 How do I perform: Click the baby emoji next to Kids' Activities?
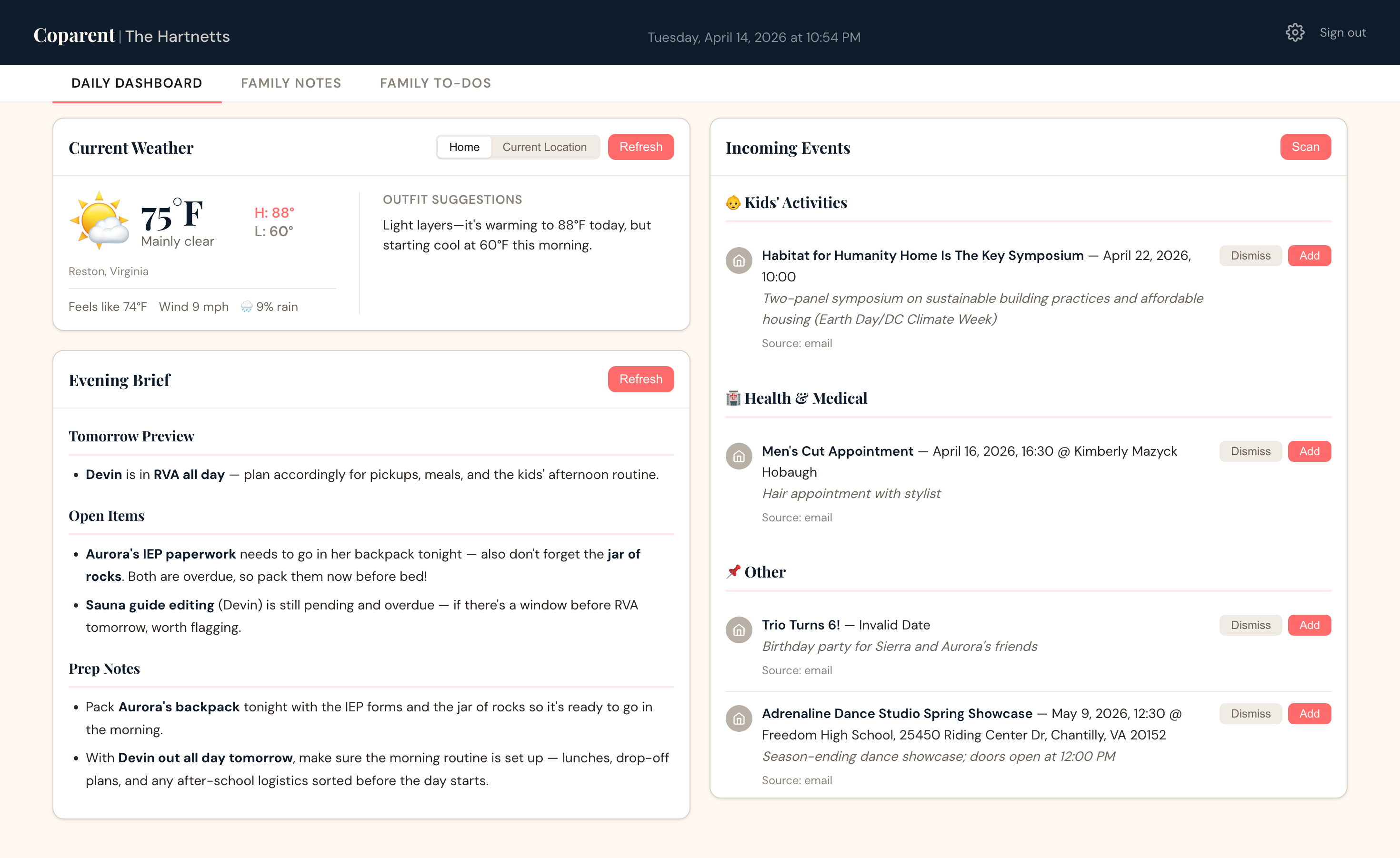pos(733,202)
